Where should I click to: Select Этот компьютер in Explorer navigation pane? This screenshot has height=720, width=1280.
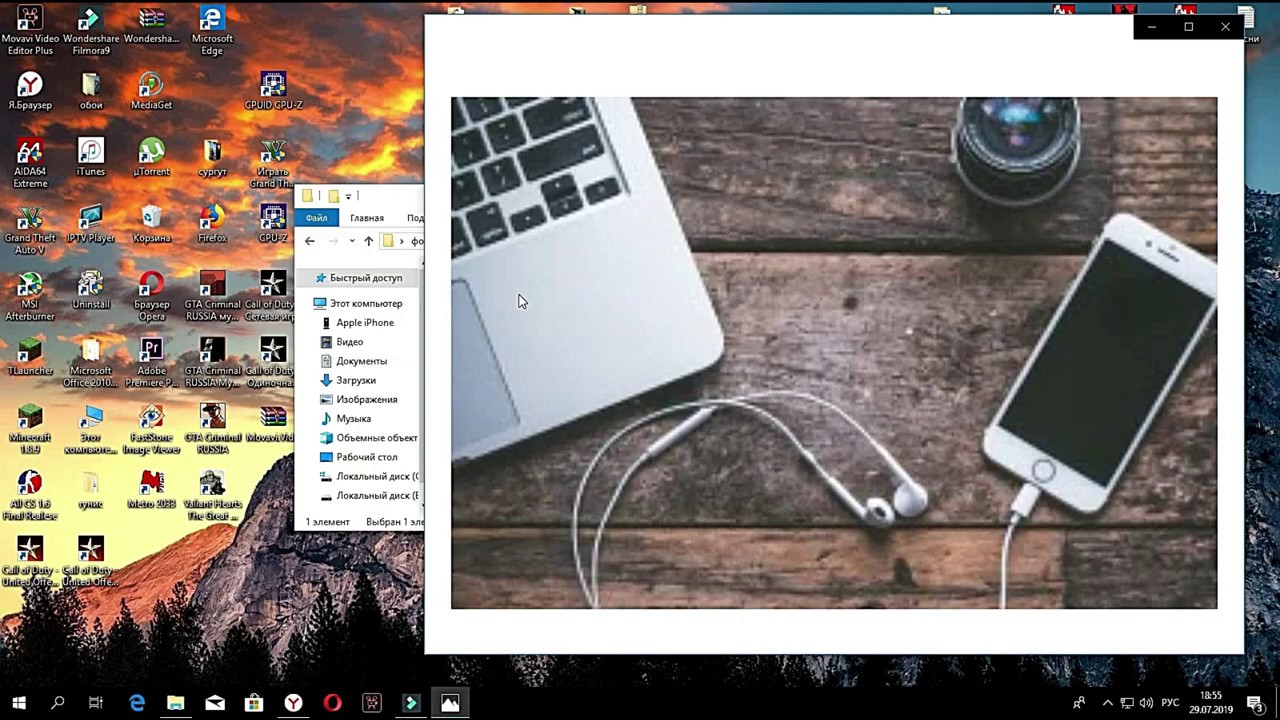pos(360,303)
